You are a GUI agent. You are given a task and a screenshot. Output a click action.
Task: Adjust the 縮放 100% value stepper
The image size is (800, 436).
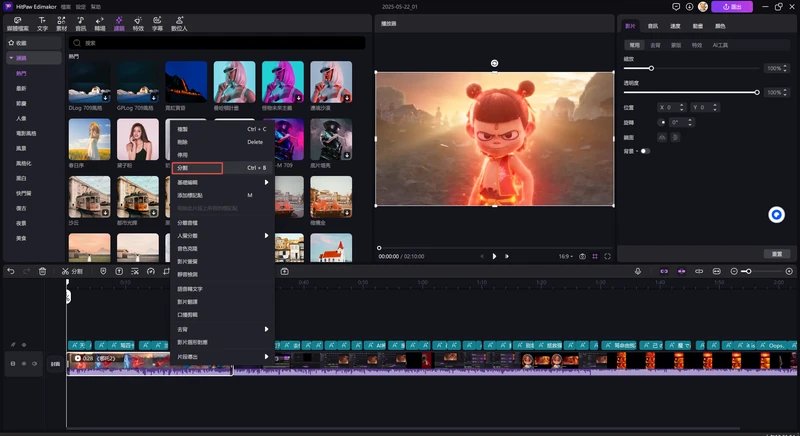(x=785, y=68)
